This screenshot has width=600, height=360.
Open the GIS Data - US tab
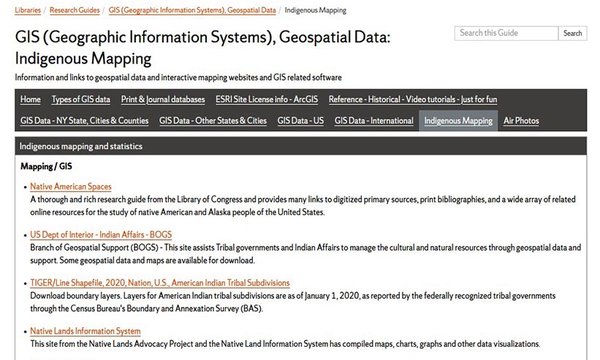point(301,121)
